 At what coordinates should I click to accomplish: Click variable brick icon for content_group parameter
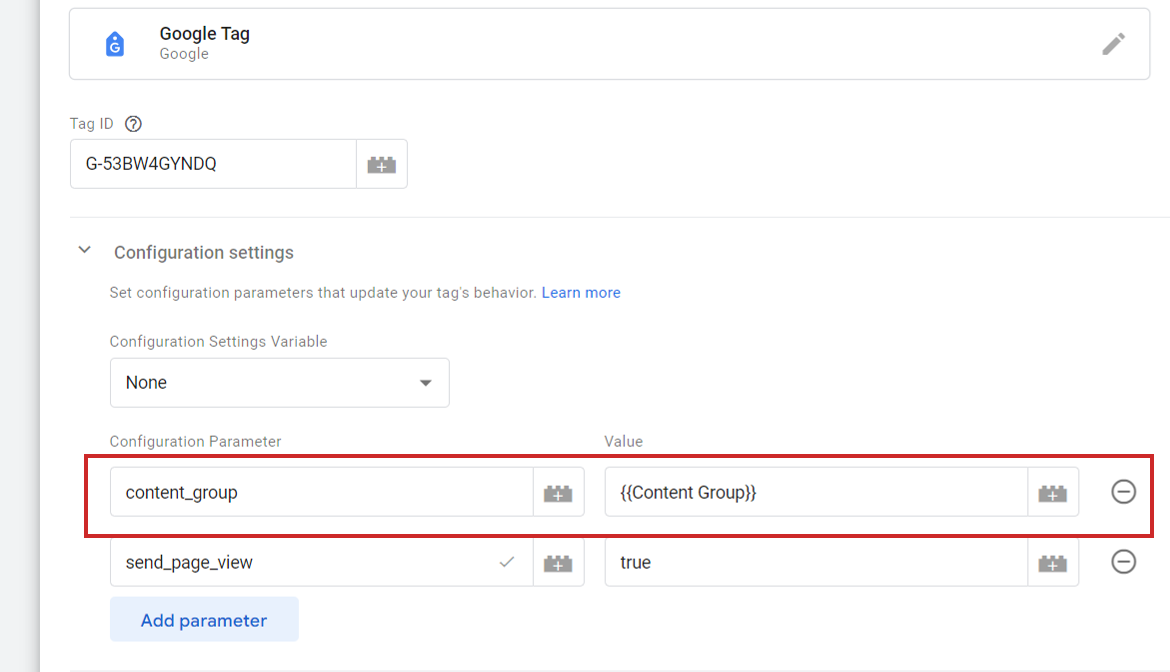tap(558, 491)
